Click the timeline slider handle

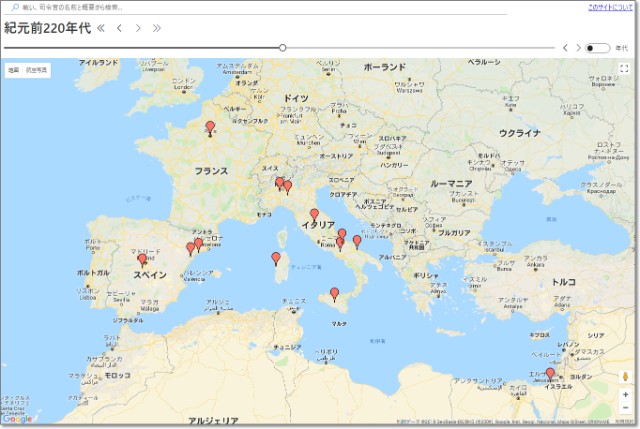coord(283,47)
